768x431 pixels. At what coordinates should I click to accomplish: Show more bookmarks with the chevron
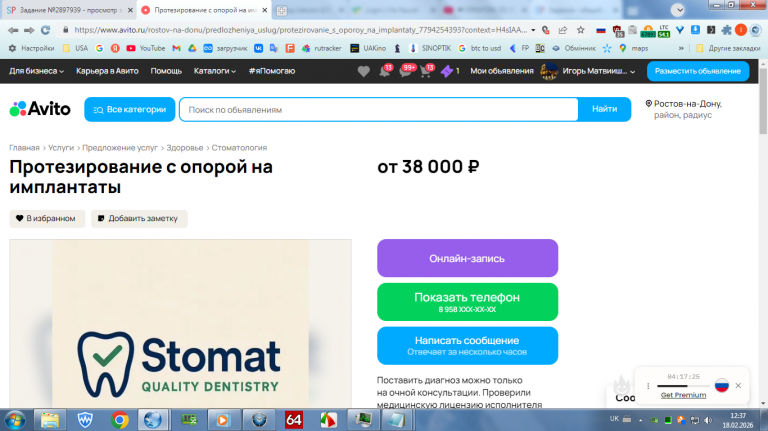tap(681, 48)
